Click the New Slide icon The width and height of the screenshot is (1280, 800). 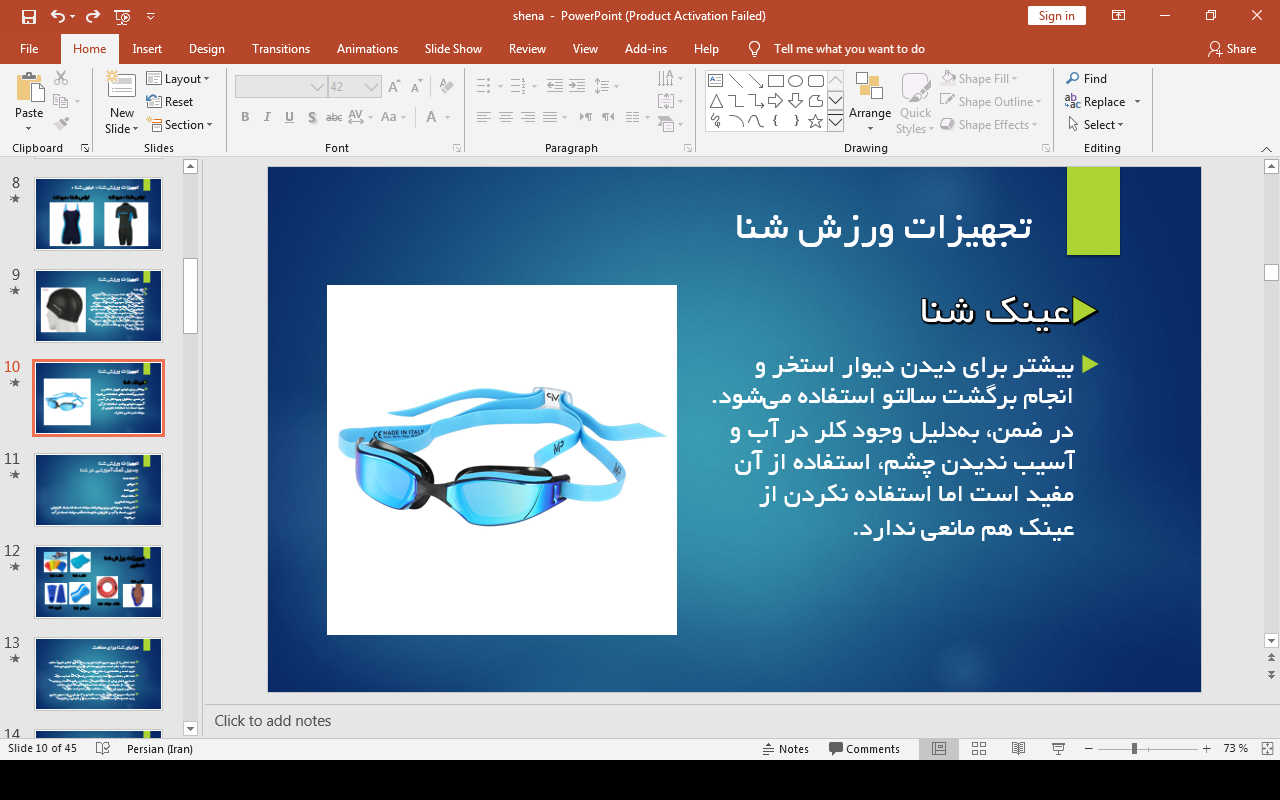tap(121, 88)
